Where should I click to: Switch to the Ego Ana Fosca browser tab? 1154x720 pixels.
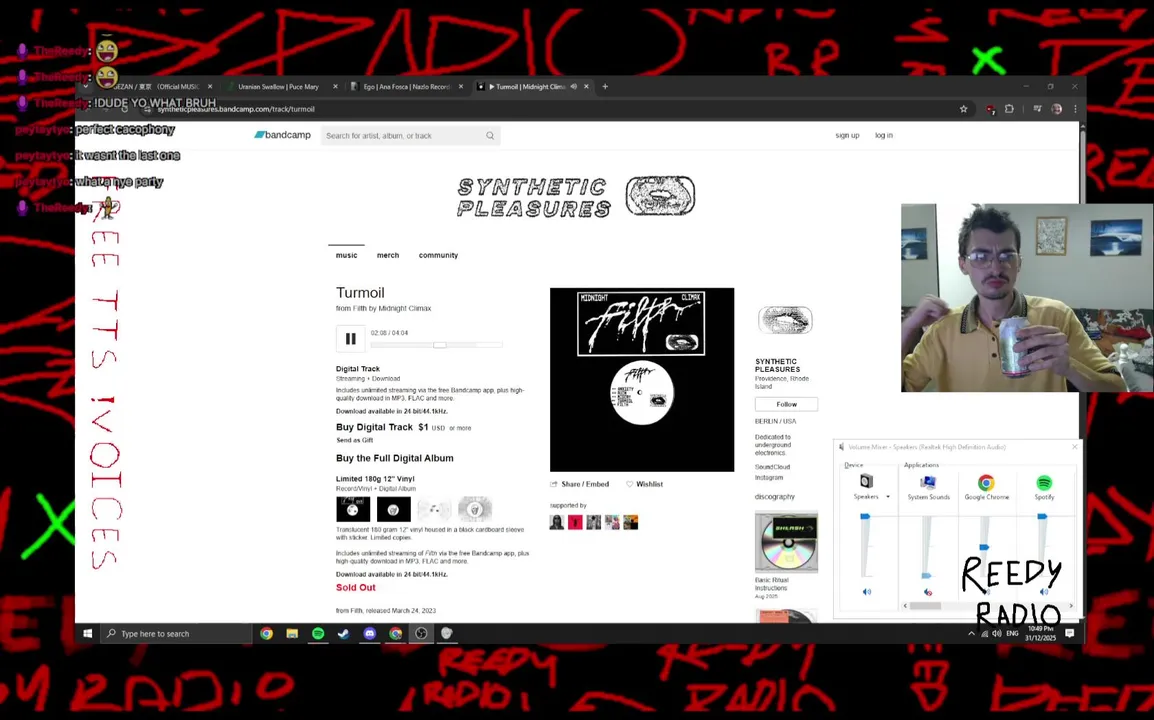[406, 87]
